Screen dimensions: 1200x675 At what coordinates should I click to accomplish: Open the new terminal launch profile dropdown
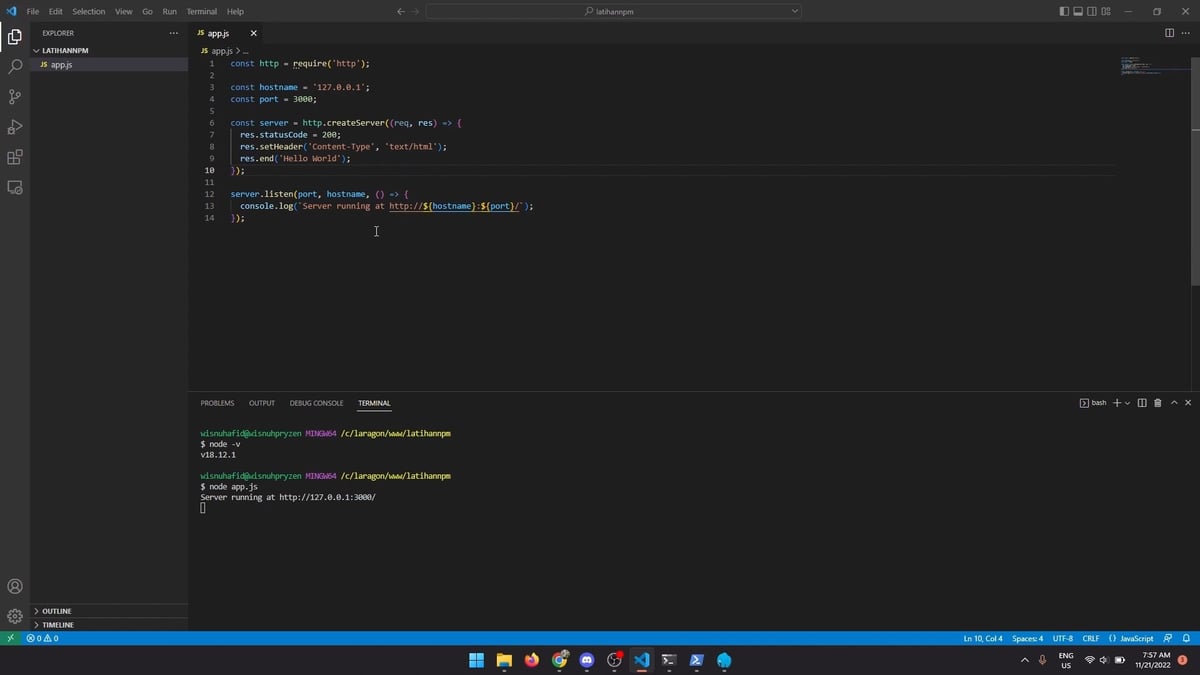tap(1128, 403)
